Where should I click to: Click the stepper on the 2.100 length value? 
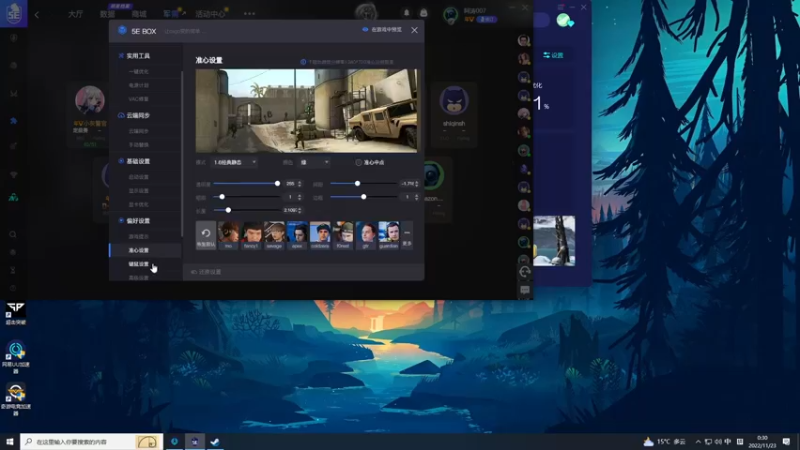click(299, 210)
